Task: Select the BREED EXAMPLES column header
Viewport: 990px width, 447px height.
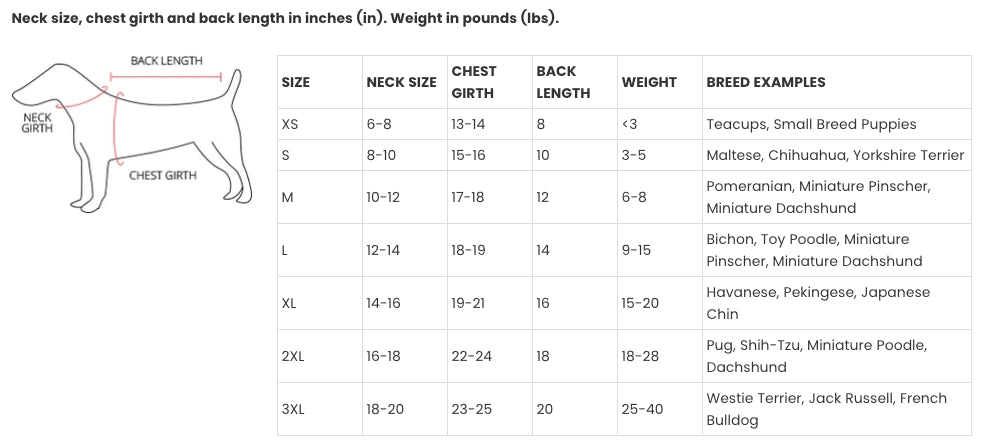Action: coord(766,82)
